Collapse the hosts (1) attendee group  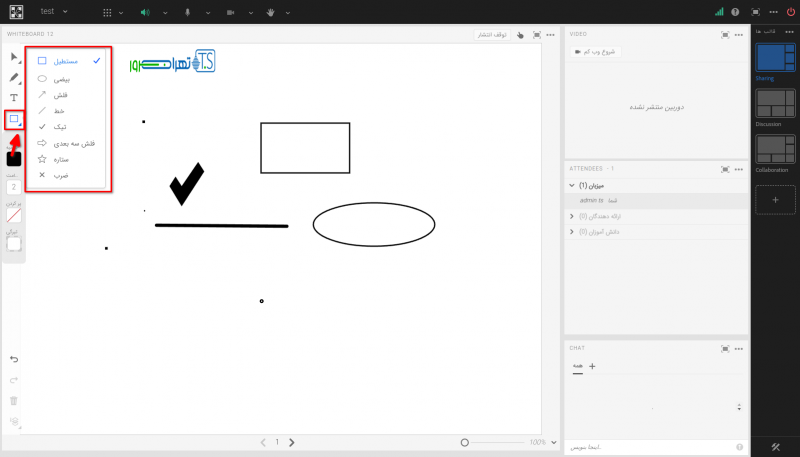[x=572, y=186]
